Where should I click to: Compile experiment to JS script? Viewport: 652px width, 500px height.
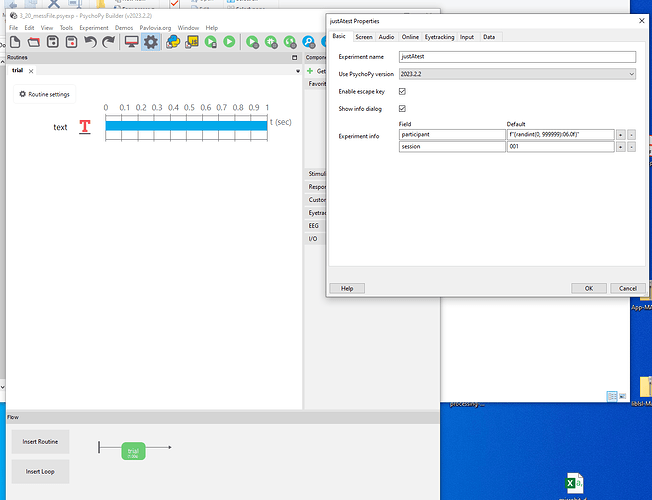pos(192,42)
